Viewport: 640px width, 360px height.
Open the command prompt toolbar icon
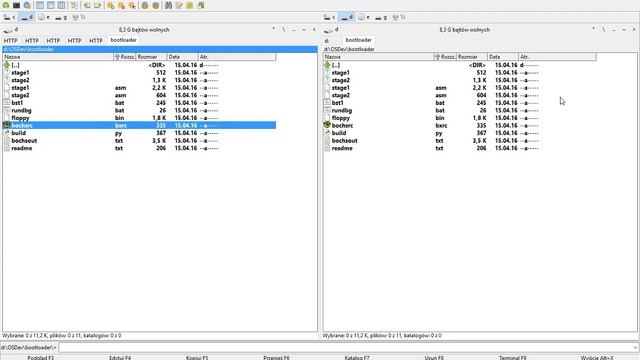16,5
